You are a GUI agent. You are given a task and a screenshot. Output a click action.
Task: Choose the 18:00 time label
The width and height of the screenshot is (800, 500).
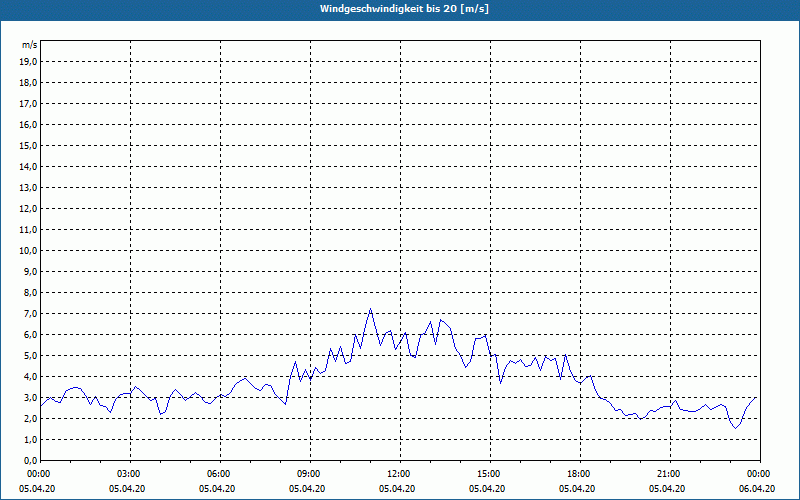(580, 474)
